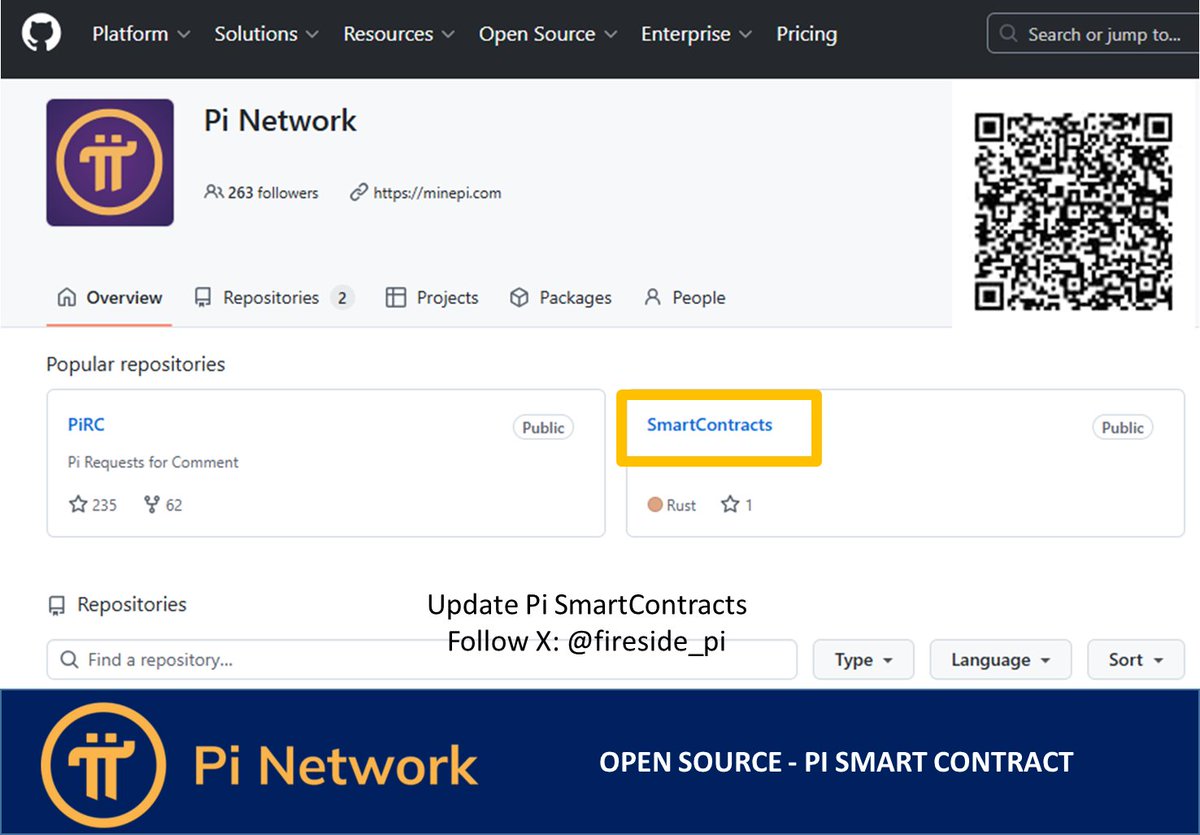Click the Rust language color indicator
This screenshot has height=835, width=1200.
point(655,505)
